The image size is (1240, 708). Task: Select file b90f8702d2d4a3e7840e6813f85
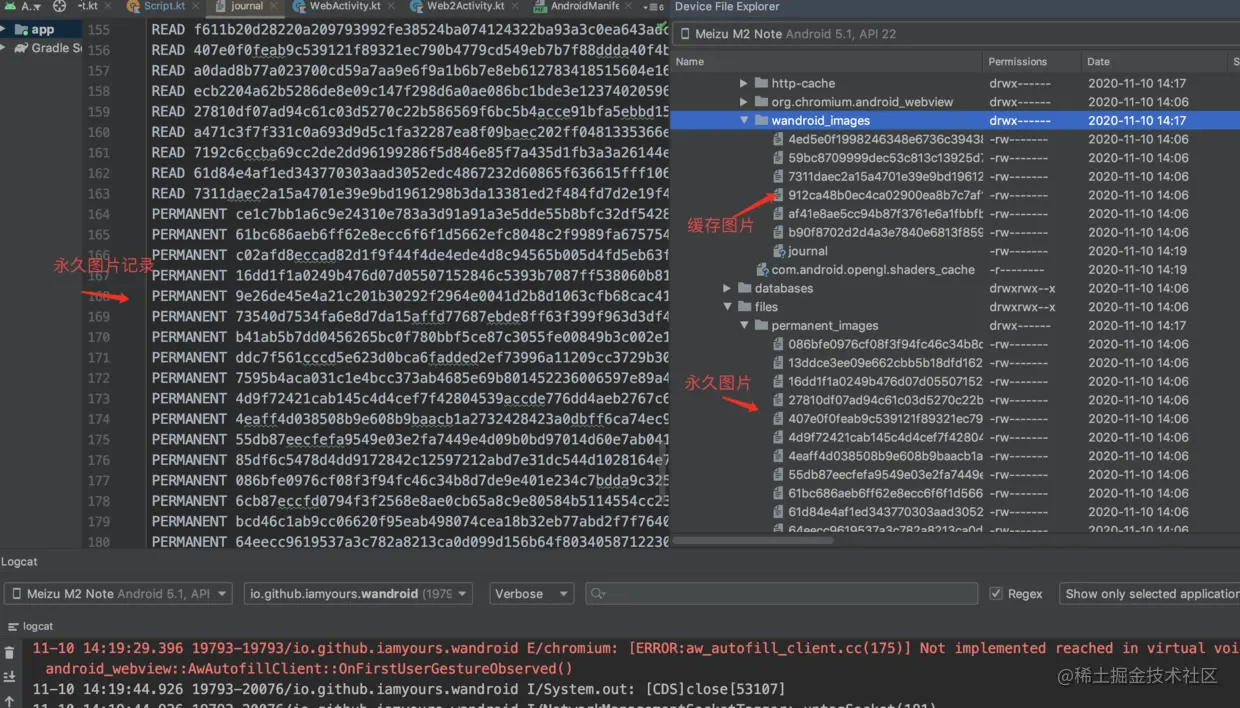click(885, 233)
